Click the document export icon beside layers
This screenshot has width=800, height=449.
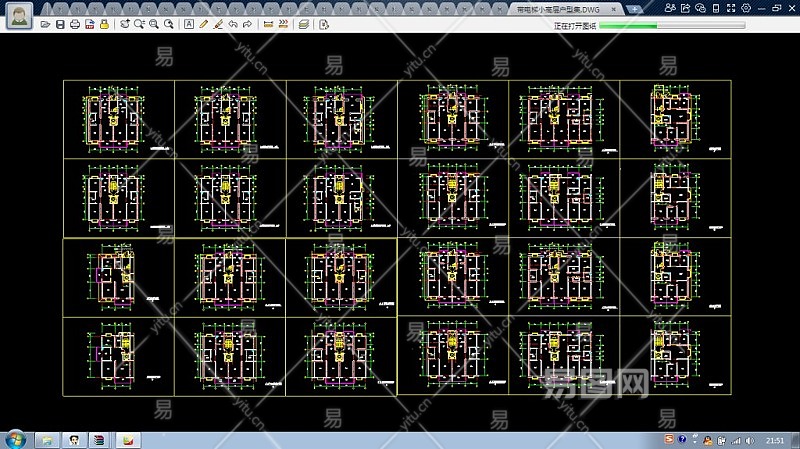point(324,24)
